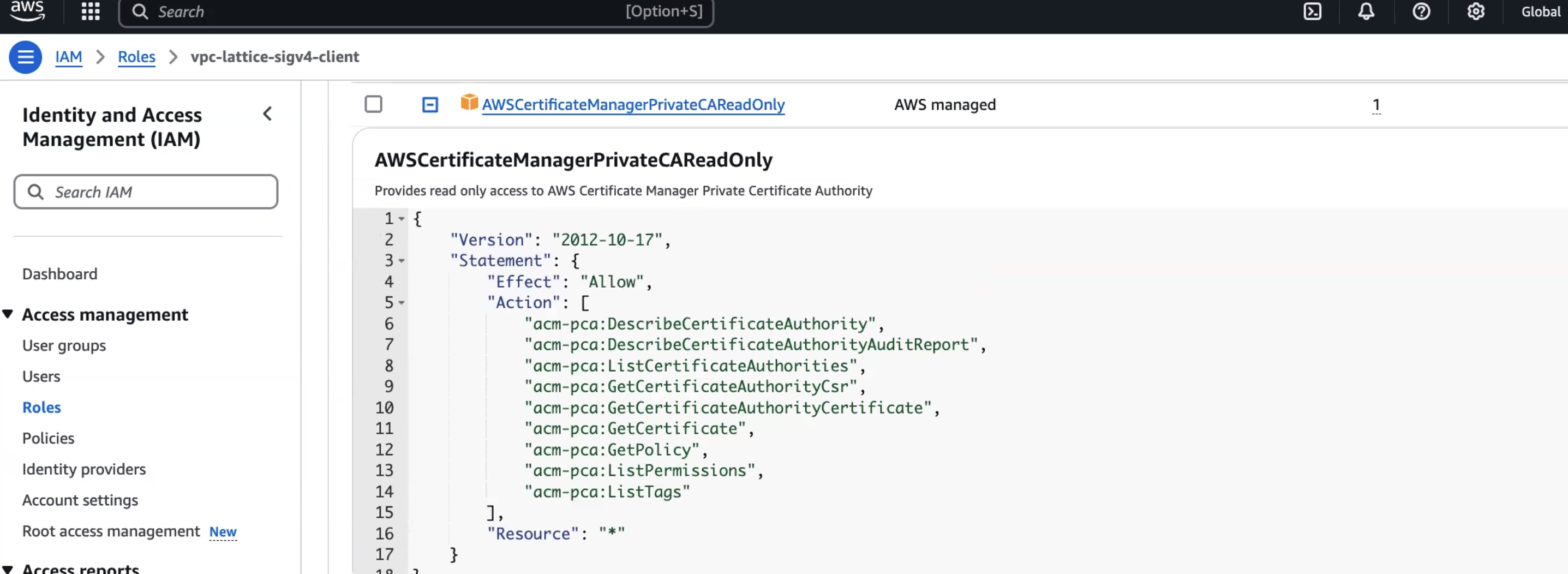Open the settings gear icon
The height and width of the screenshot is (574, 1568).
[1475, 11]
